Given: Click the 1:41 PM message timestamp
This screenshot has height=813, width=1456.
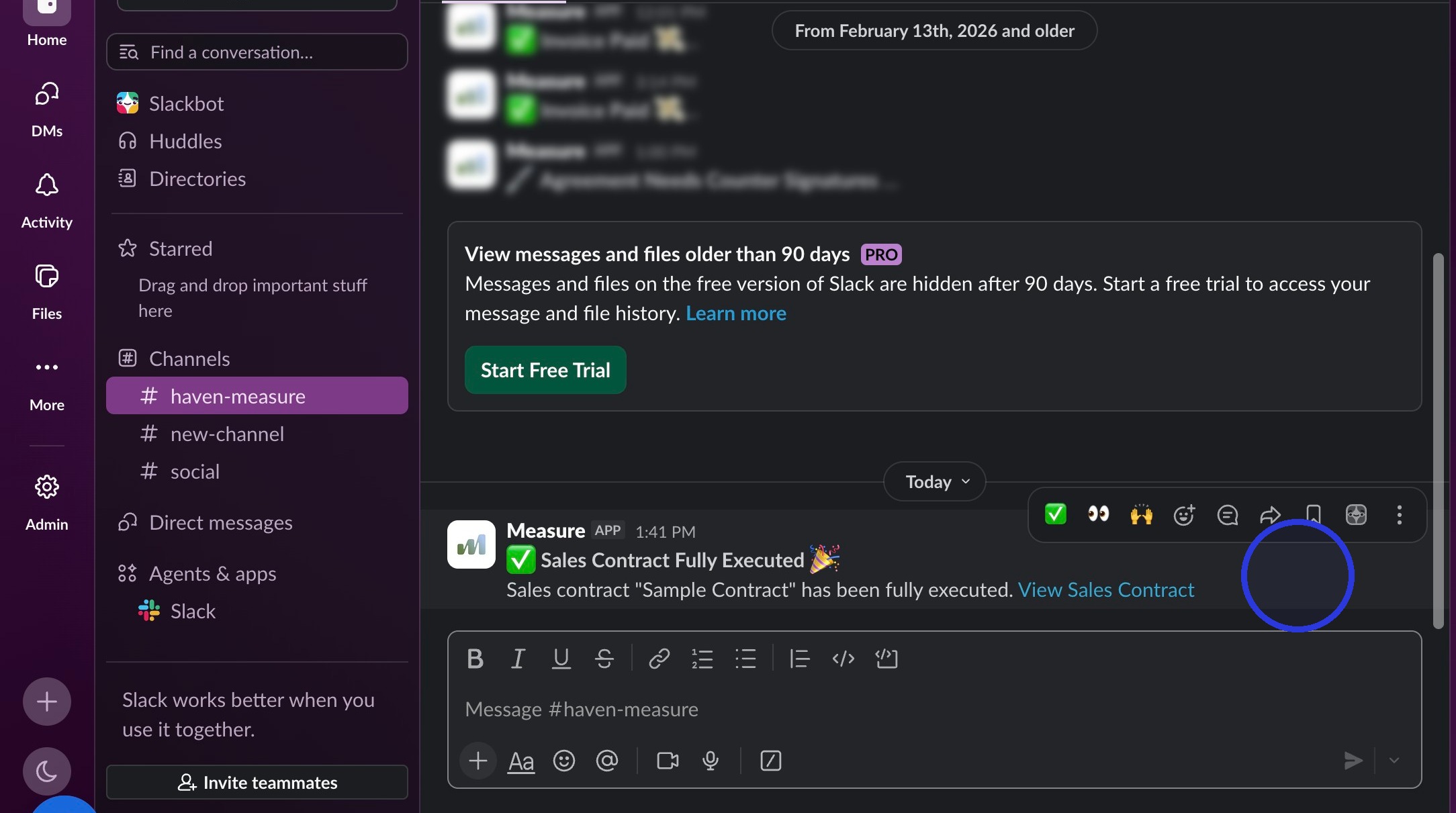Looking at the screenshot, I should tap(666, 532).
